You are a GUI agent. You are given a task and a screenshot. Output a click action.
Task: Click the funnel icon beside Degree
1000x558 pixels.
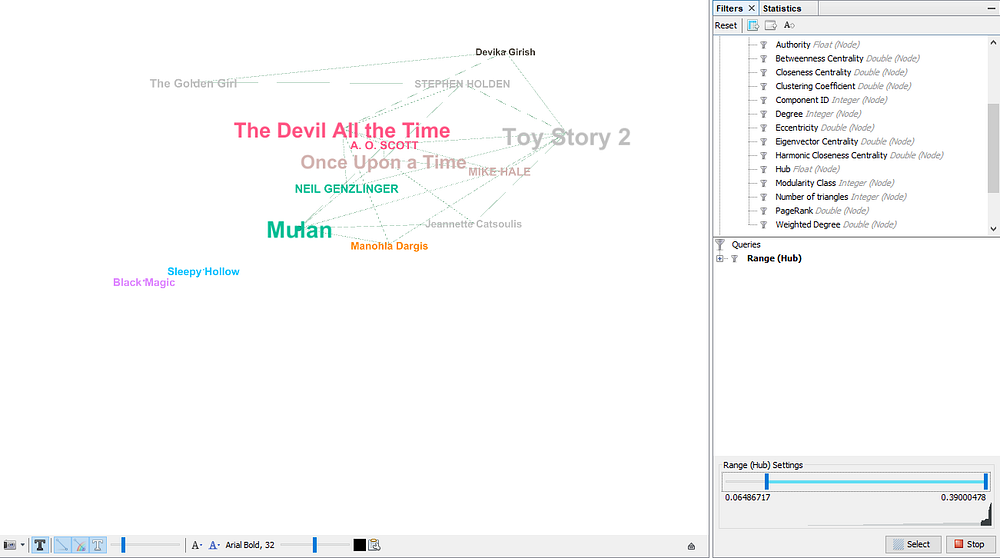click(763, 114)
